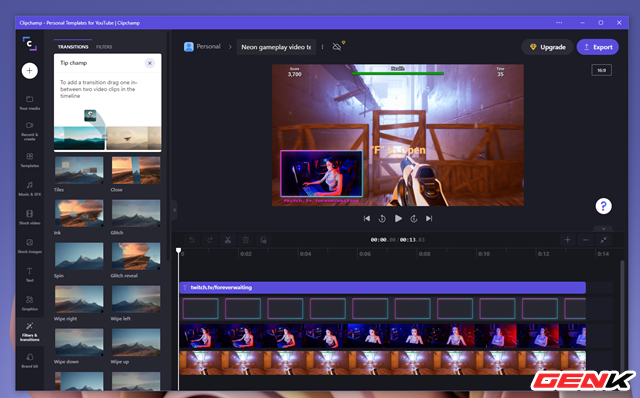Image resolution: width=640 pixels, height=398 pixels.
Task: Select the Glitch transition thumbnail
Action: [136, 213]
